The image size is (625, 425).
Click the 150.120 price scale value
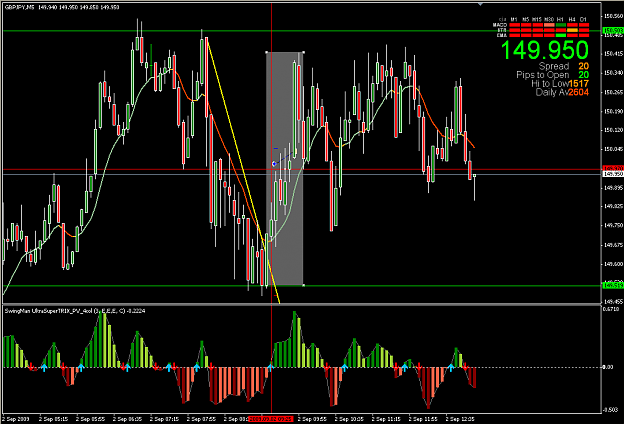614,130
